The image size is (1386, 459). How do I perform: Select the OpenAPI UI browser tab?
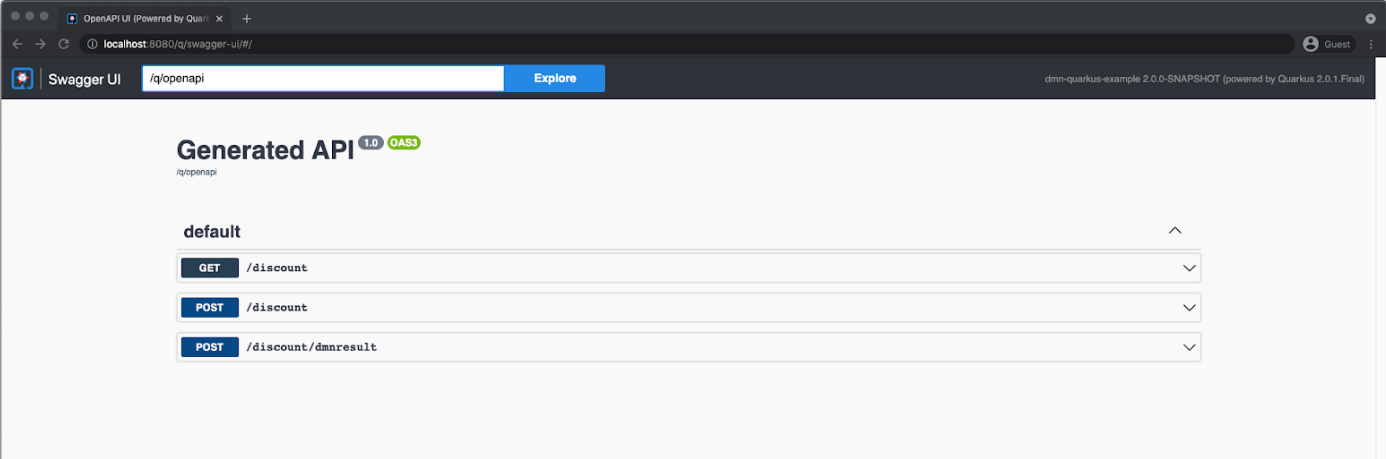145,19
